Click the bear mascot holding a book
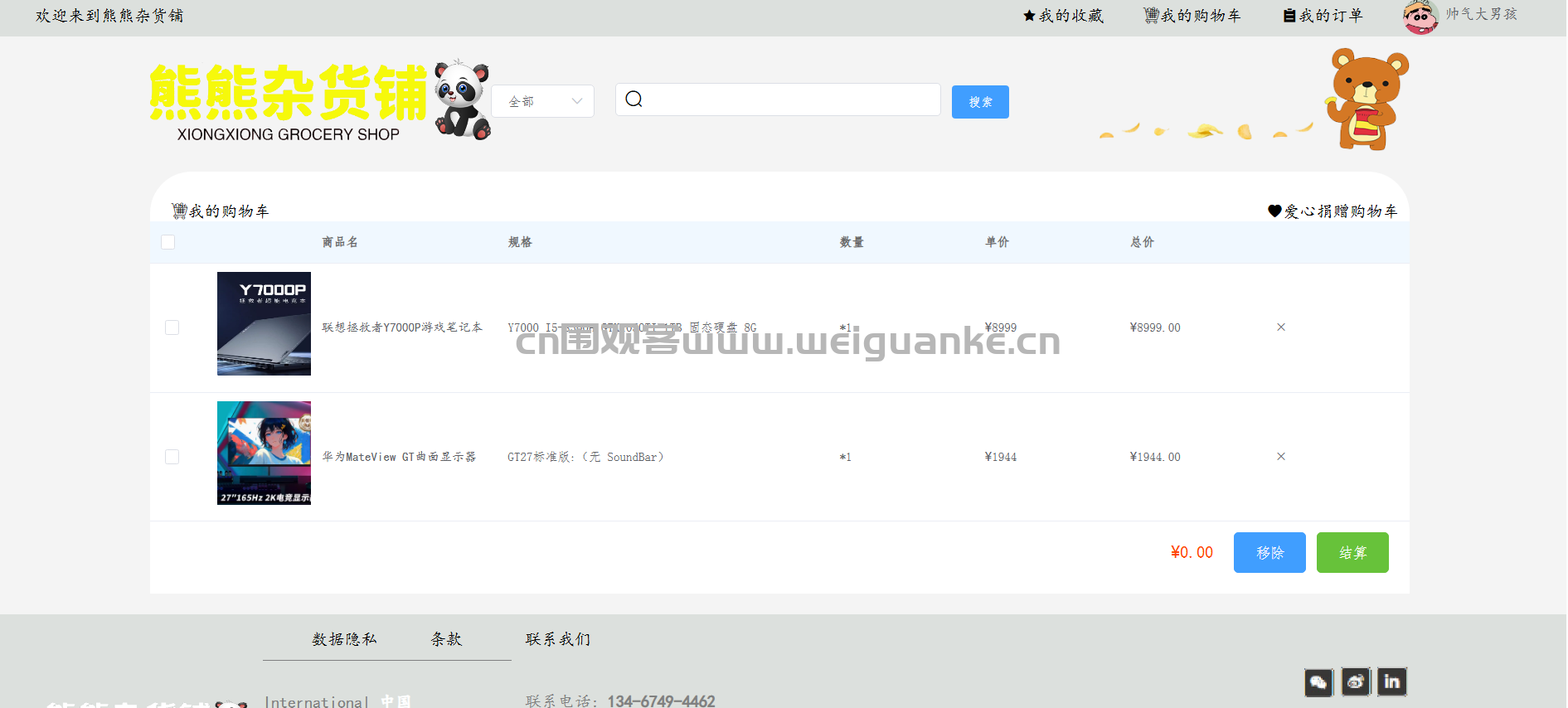Viewport: 1568px width, 708px height. click(1367, 99)
